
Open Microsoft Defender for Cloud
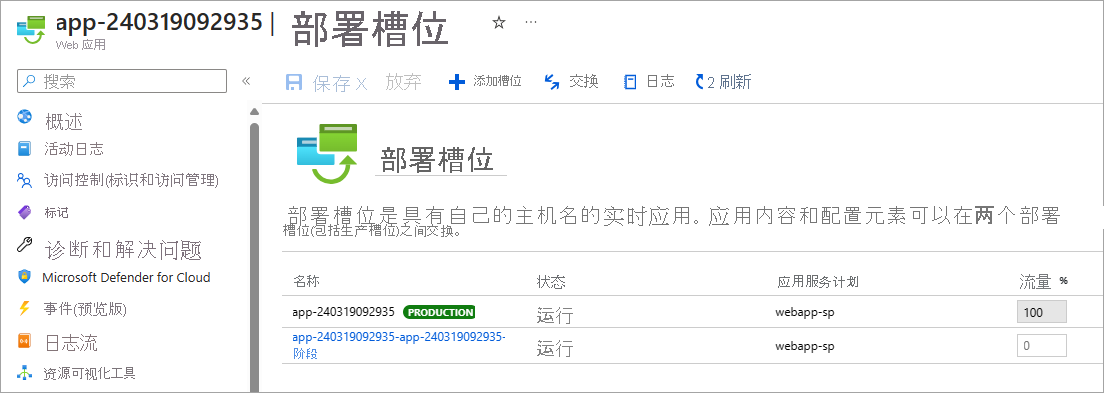coord(126,277)
